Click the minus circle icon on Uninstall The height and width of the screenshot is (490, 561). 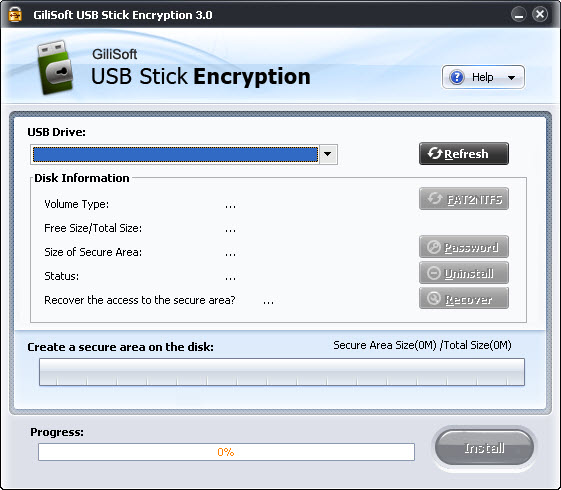[x=434, y=273]
